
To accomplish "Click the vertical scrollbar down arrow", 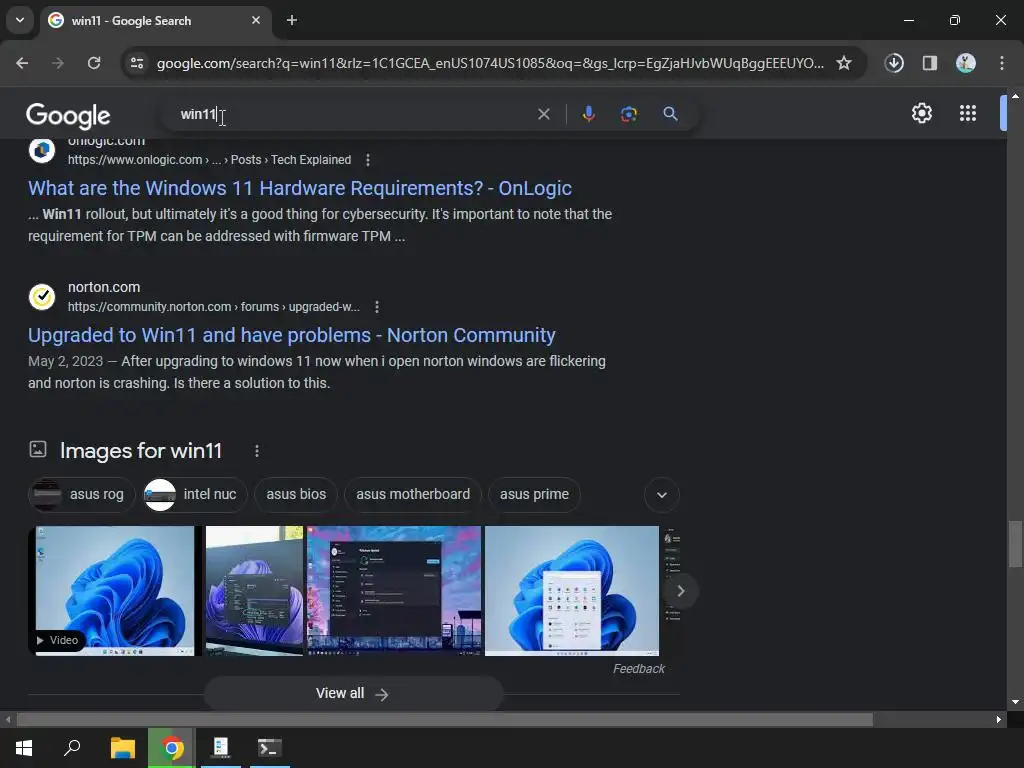I will pos(1015,702).
